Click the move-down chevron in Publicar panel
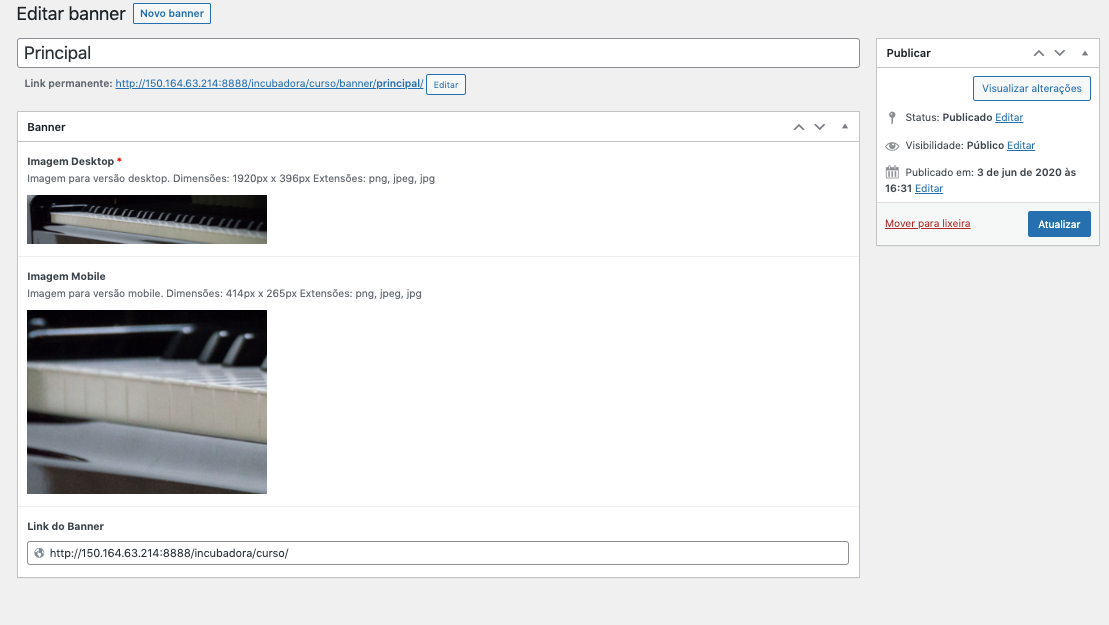 [1060, 53]
